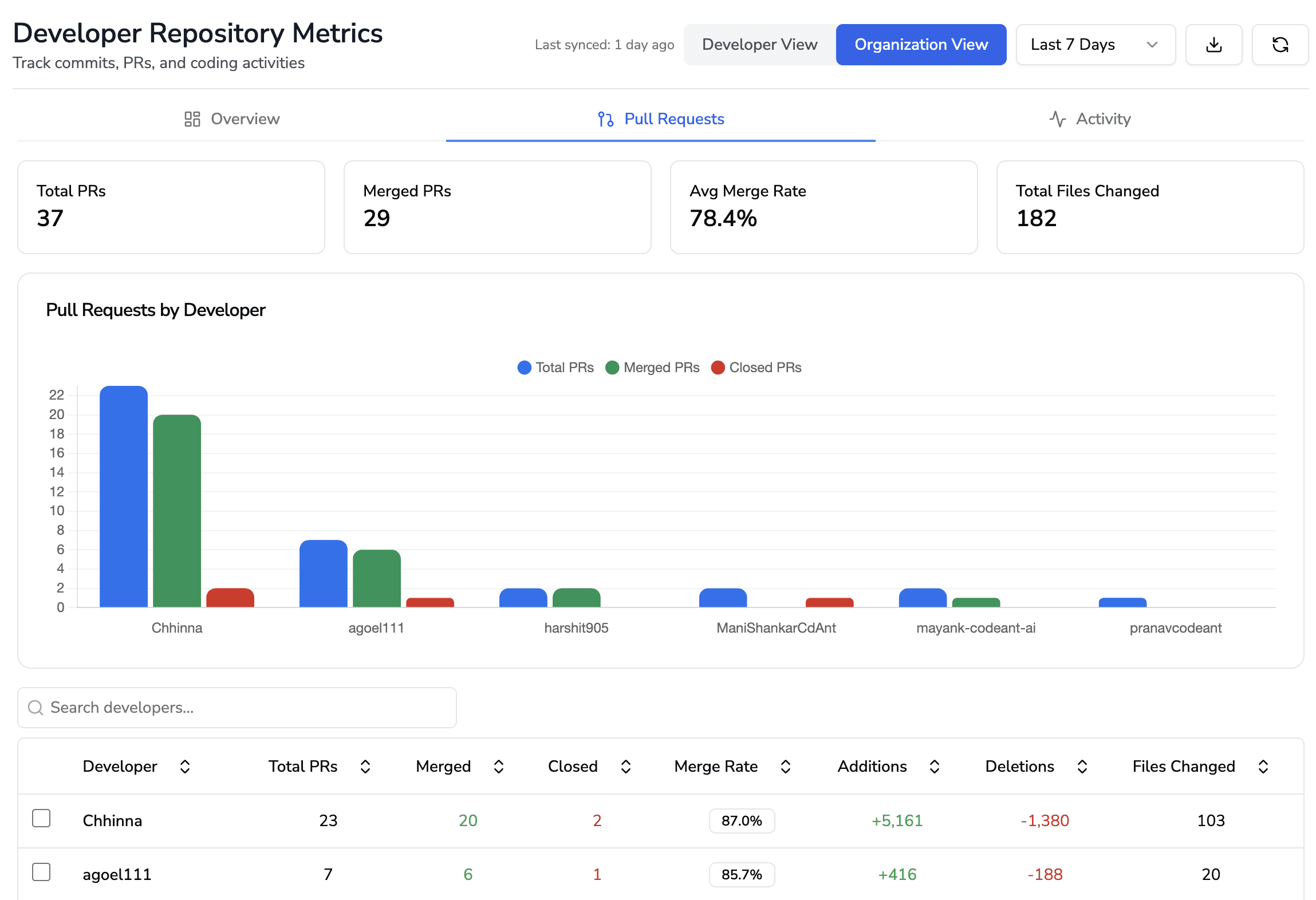Check the checkbox next to Chhinna
Screen dimensions: 1316x900
tap(41, 819)
